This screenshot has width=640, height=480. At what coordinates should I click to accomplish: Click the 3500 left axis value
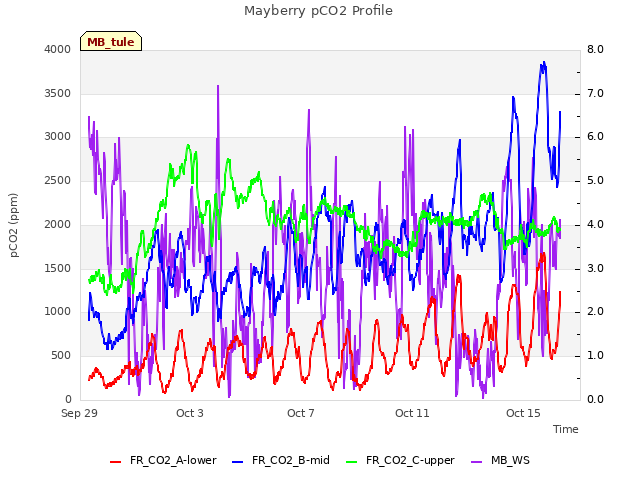pos(58,93)
